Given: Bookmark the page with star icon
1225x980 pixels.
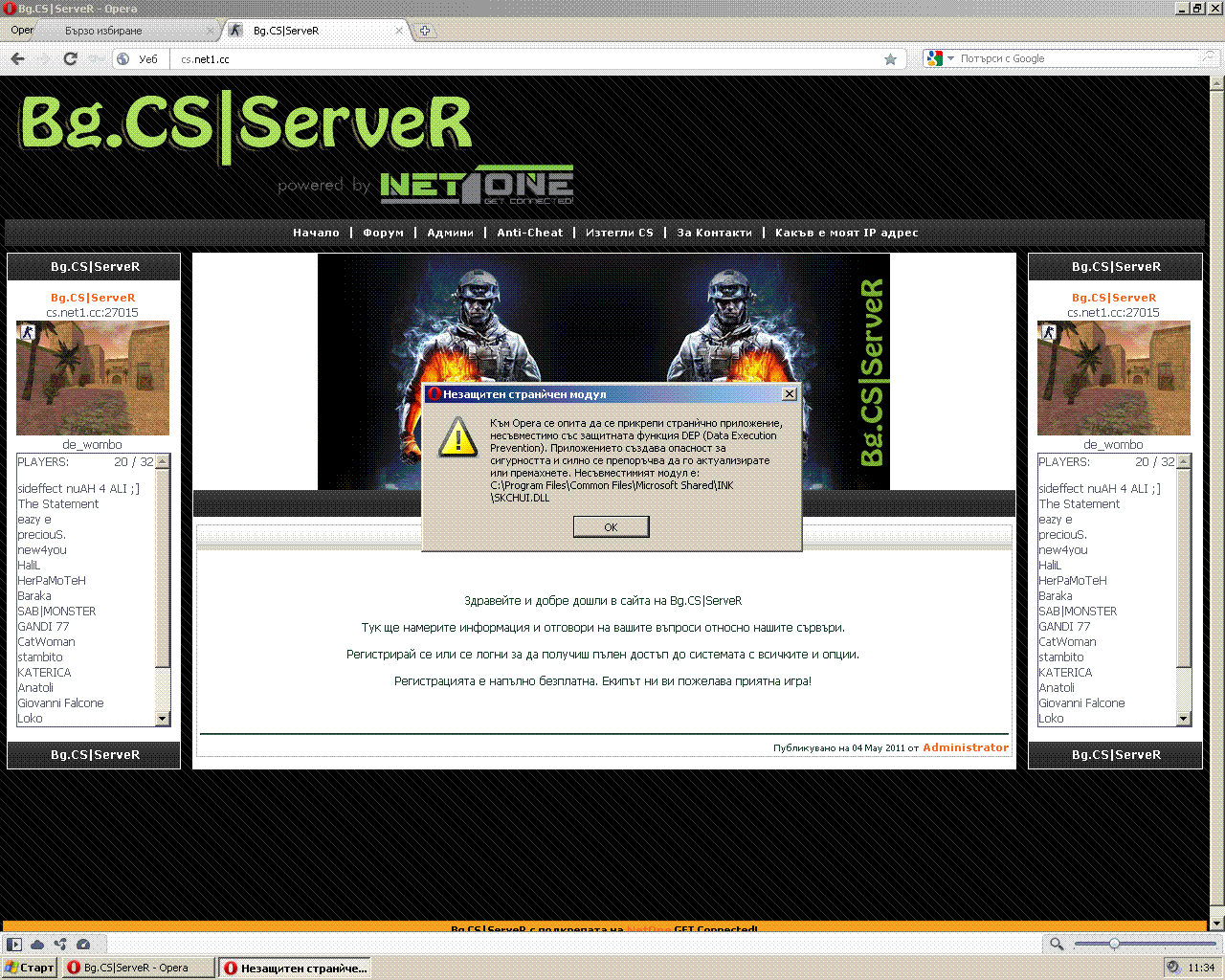Looking at the screenshot, I should pyautogui.click(x=890, y=59).
